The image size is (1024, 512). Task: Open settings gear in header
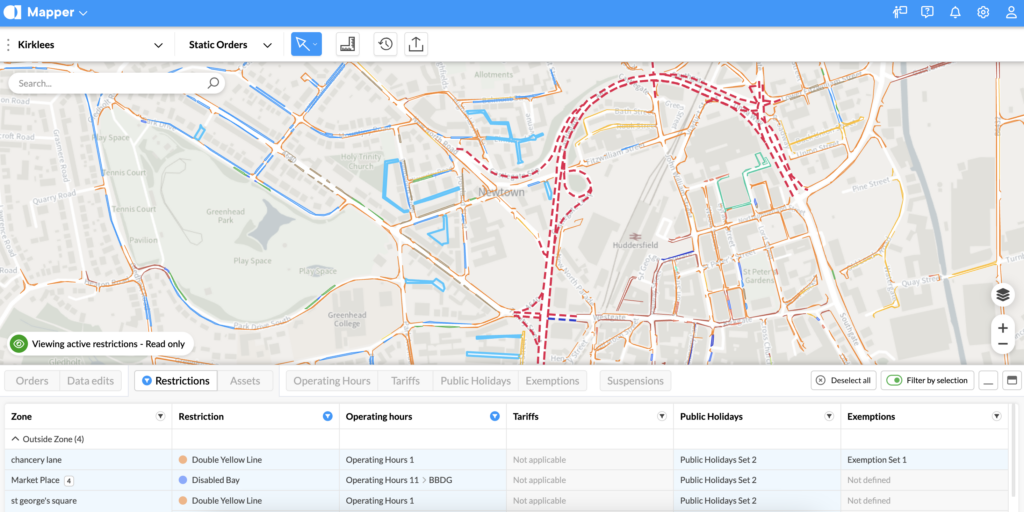983,13
